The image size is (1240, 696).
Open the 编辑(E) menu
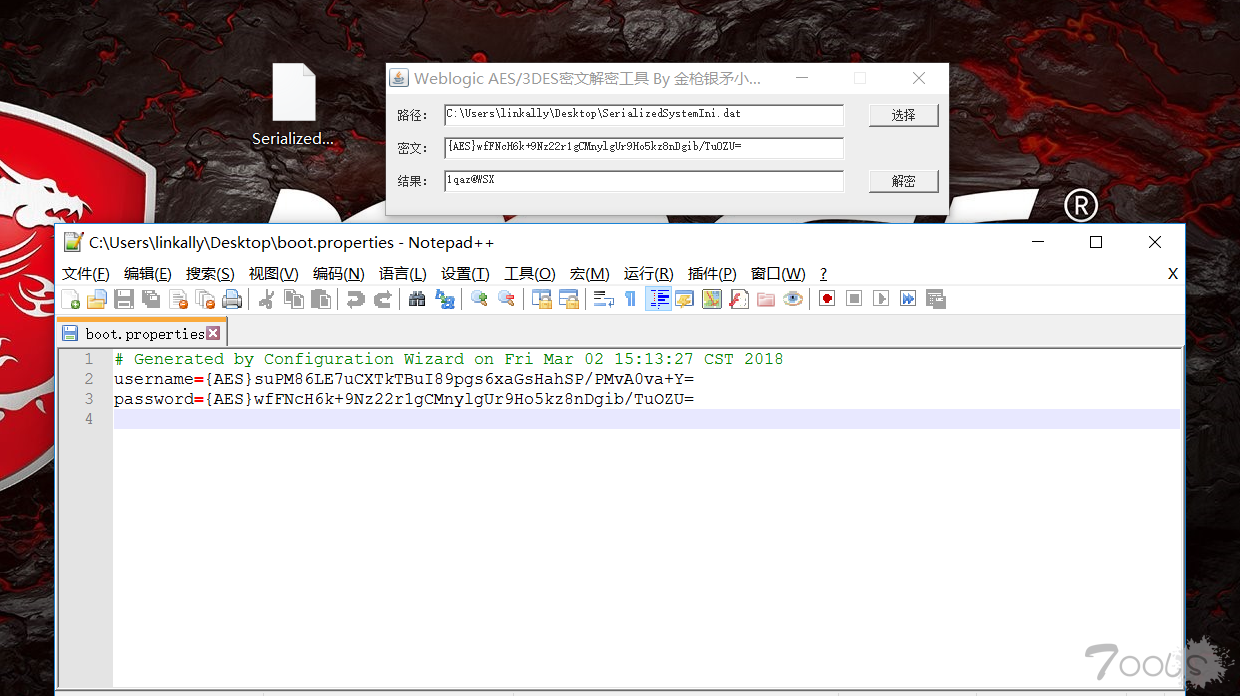pyautogui.click(x=148, y=274)
